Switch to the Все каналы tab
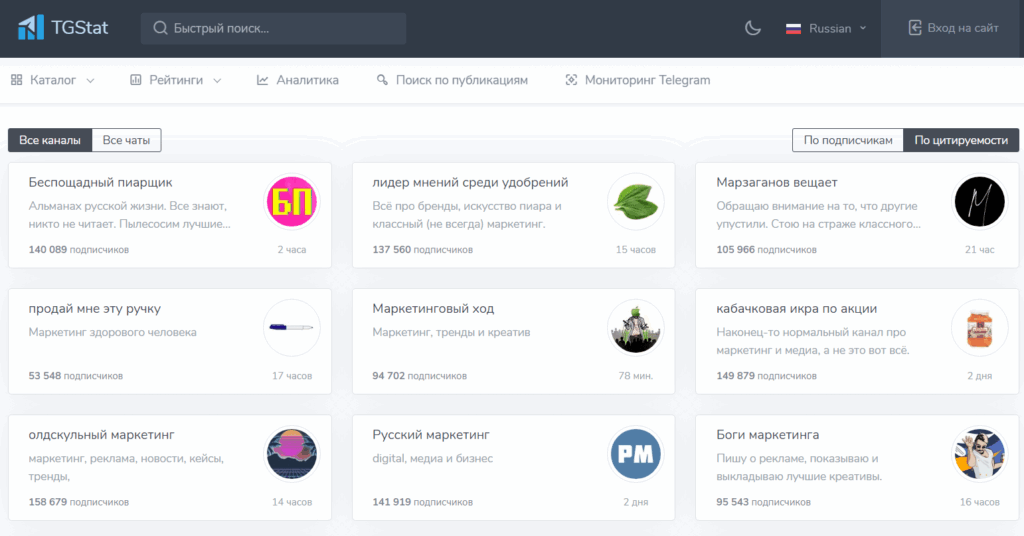 [x=50, y=140]
